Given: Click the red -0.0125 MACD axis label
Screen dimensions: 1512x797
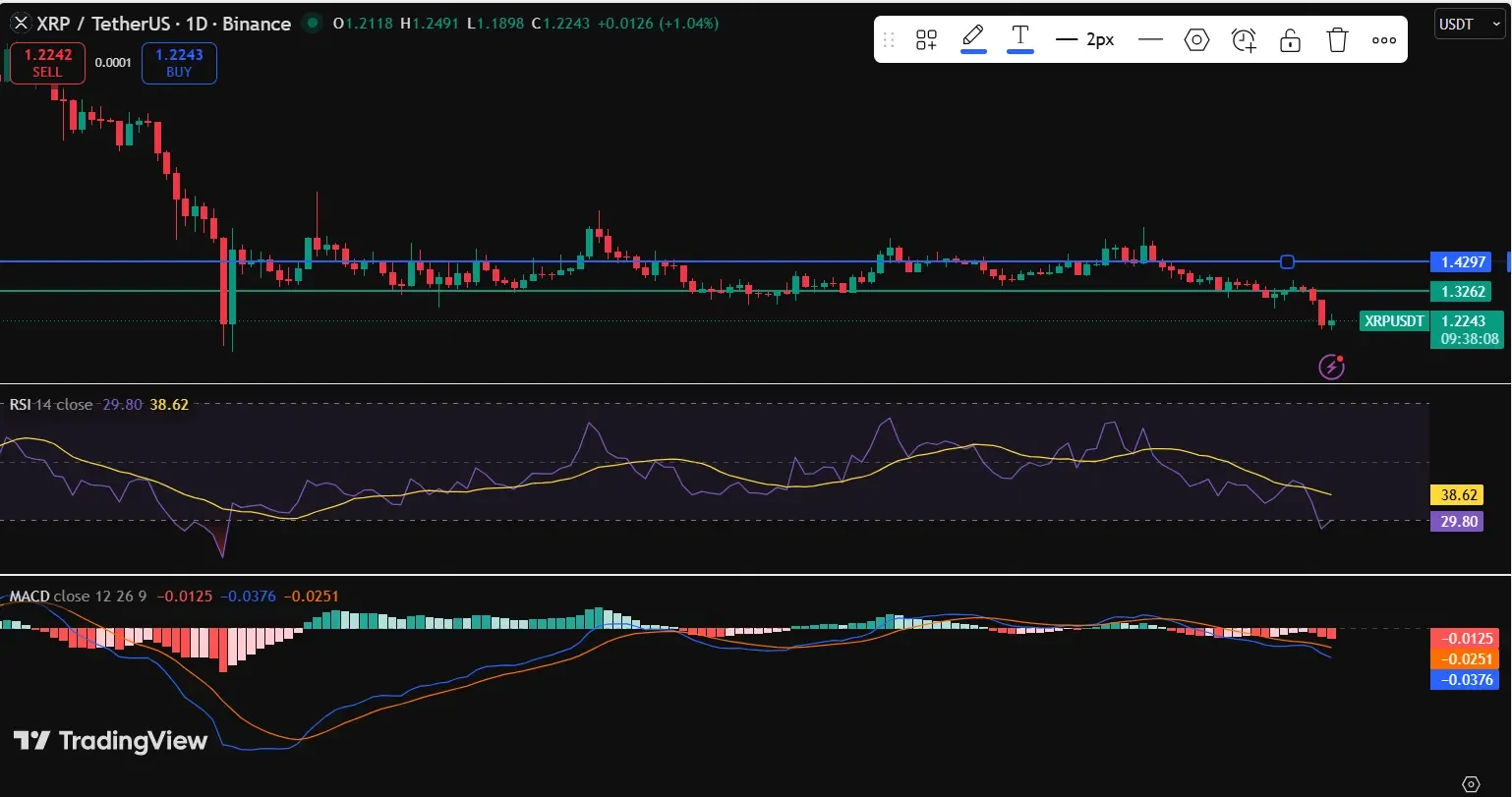Looking at the screenshot, I should pos(1464,639).
